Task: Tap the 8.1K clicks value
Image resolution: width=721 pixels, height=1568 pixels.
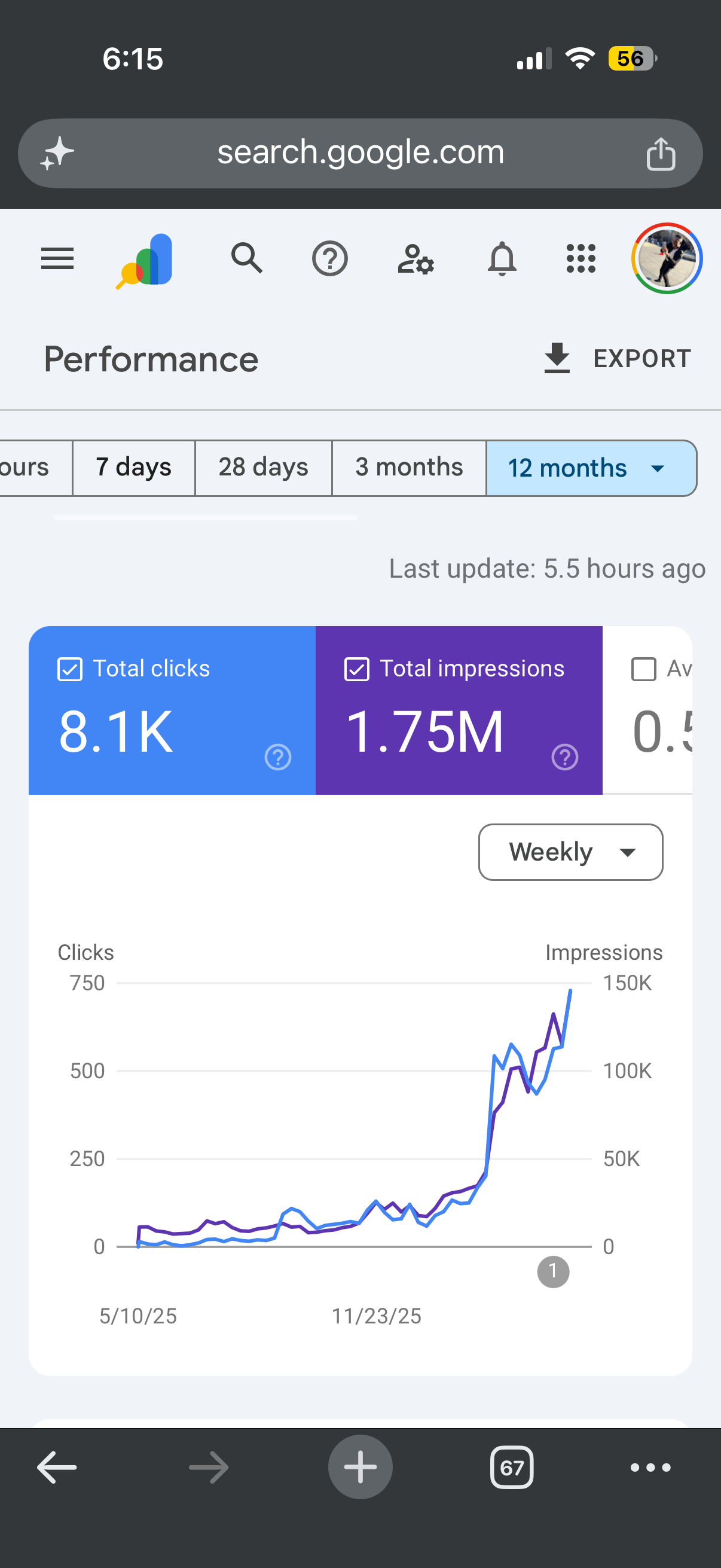Action: 115,732
